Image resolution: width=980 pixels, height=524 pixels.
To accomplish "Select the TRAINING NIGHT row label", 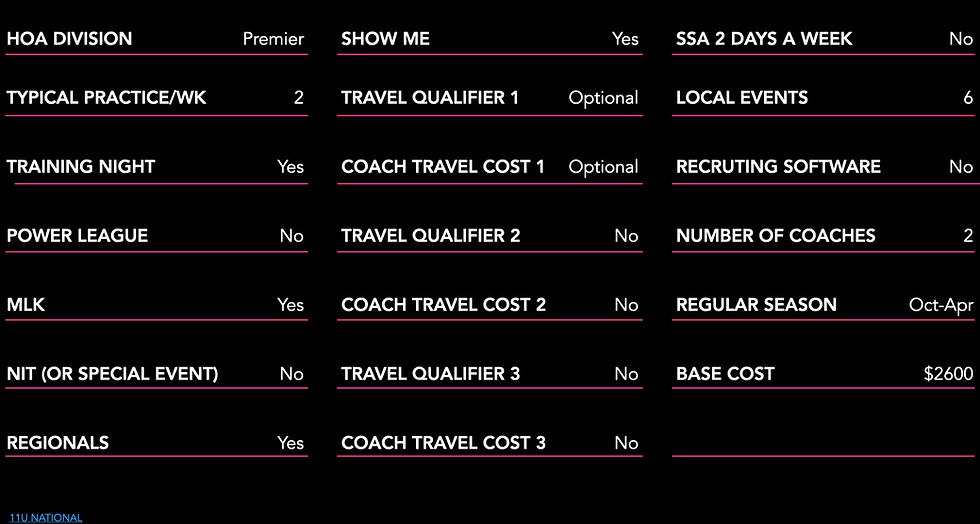I will pyautogui.click(x=81, y=167).
